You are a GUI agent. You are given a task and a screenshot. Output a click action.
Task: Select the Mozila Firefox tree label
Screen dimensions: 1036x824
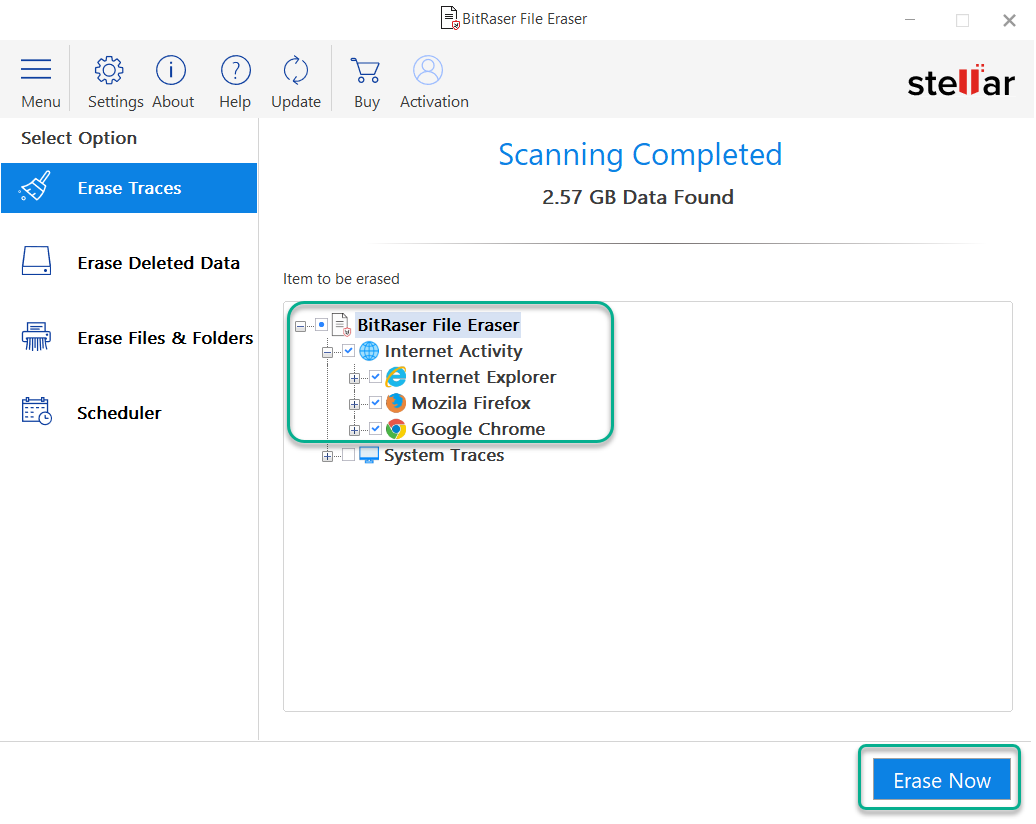tap(471, 402)
